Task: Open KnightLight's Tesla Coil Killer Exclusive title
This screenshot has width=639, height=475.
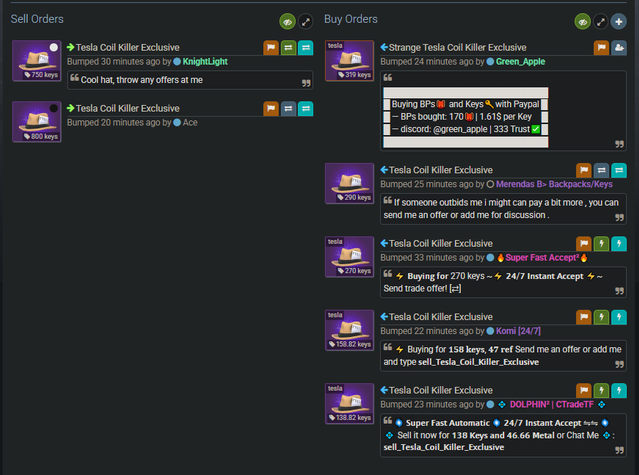Action: (x=128, y=48)
